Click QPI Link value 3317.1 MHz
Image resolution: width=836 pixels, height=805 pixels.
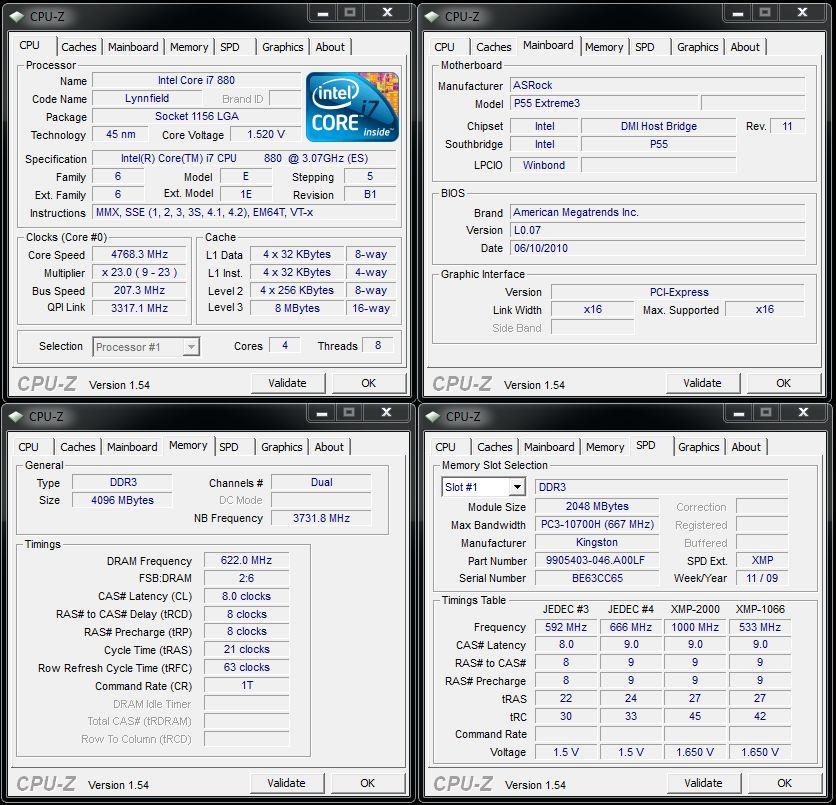[x=139, y=308]
